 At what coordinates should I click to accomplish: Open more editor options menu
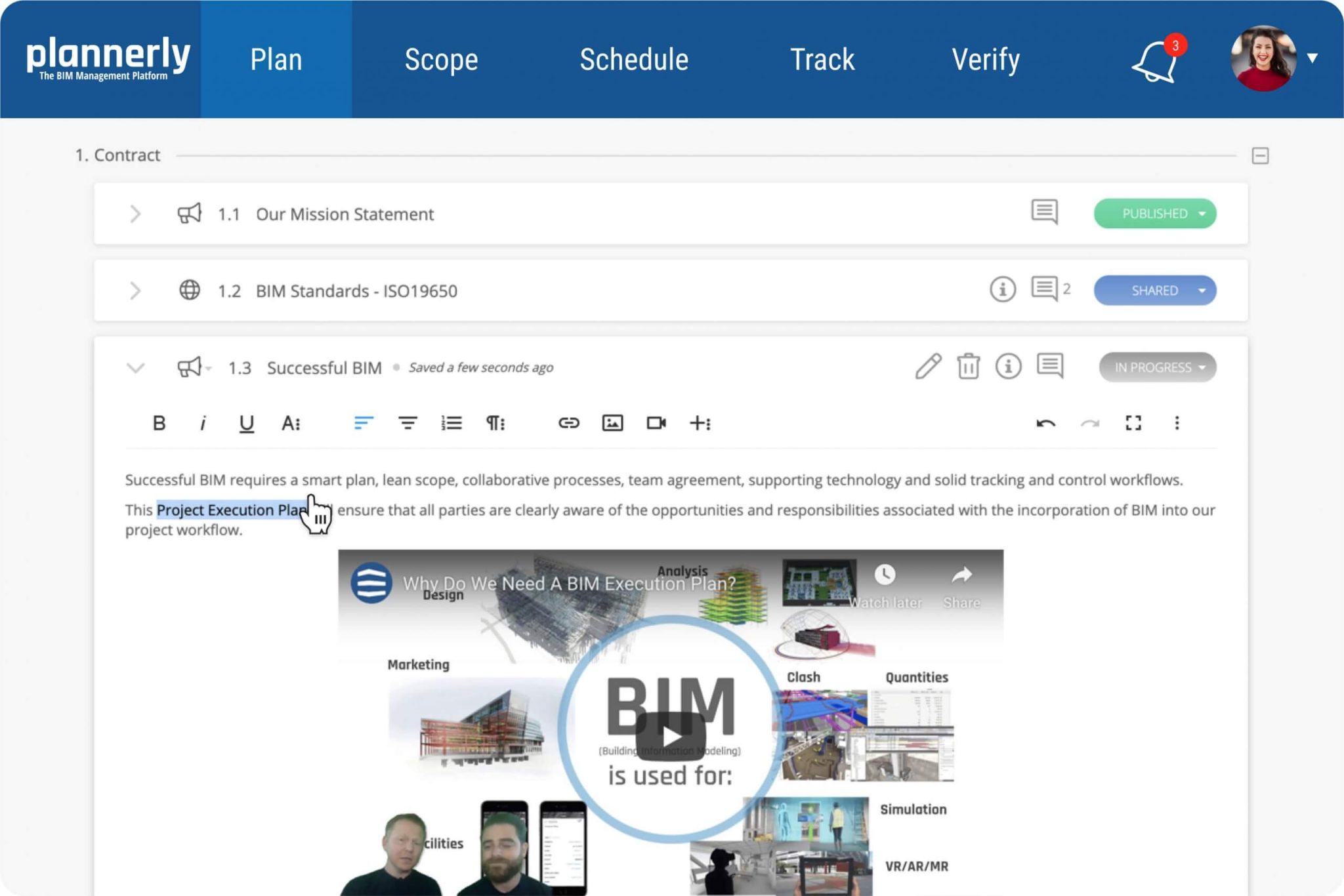[1178, 423]
